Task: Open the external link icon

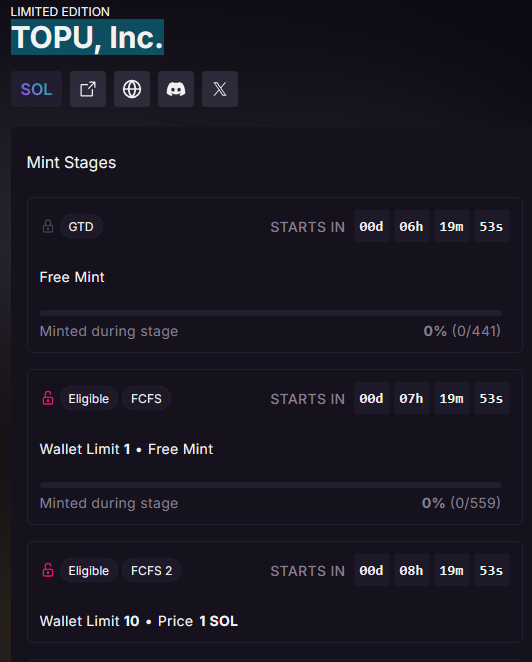Action: click(x=88, y=89)
